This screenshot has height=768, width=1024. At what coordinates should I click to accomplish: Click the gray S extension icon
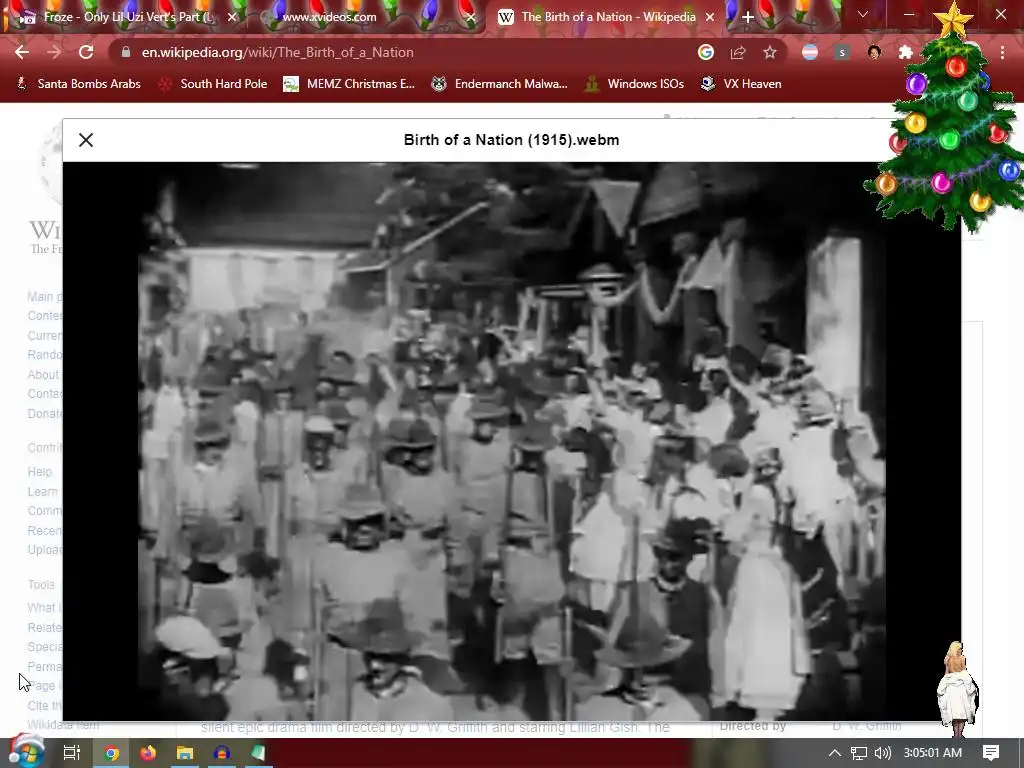(x=842, y=52)
